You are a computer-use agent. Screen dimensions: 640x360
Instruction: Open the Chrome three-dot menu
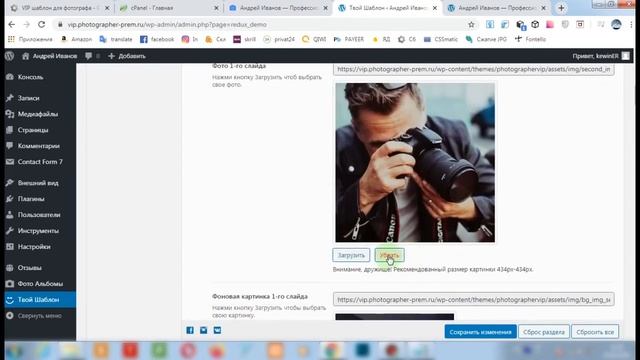point(631,24)
